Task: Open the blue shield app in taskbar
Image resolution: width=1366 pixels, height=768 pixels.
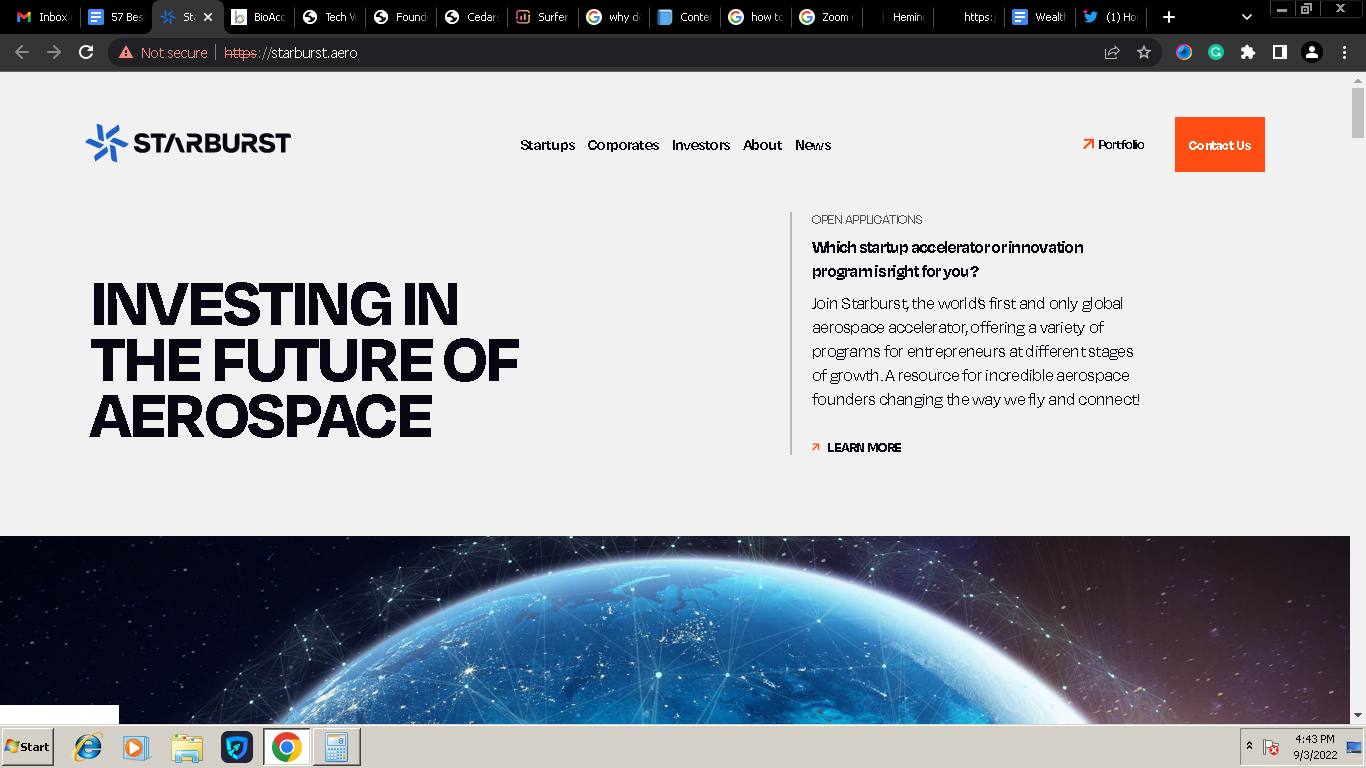Action: coord(237,747)
